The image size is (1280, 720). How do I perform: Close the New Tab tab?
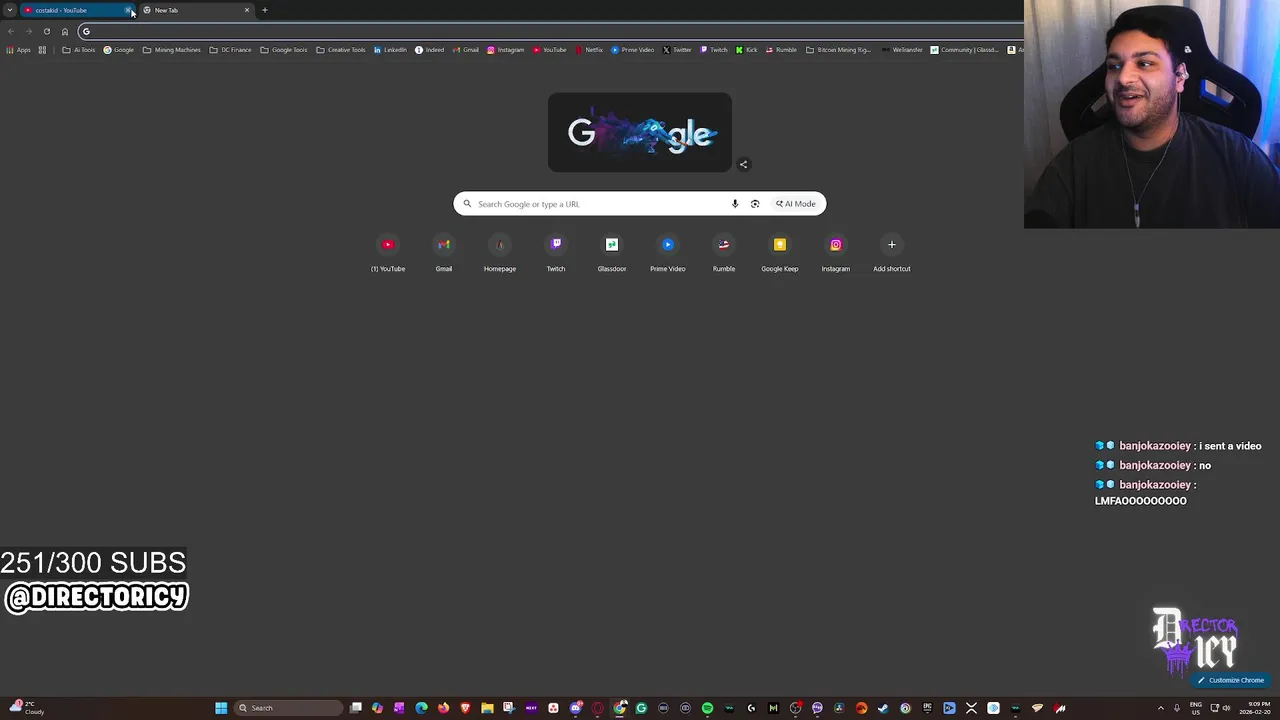tap(247, 10)
